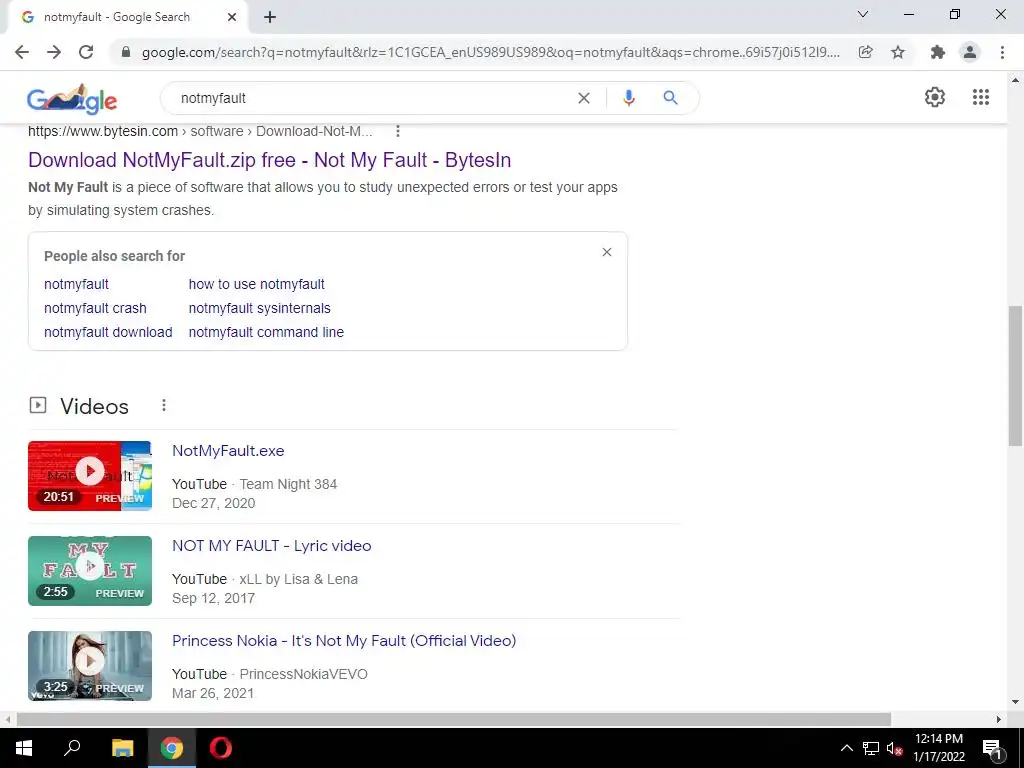The height and width of the screenshot is (768, 1024).
Task: Clear the search query text
Action: [584, 98]
